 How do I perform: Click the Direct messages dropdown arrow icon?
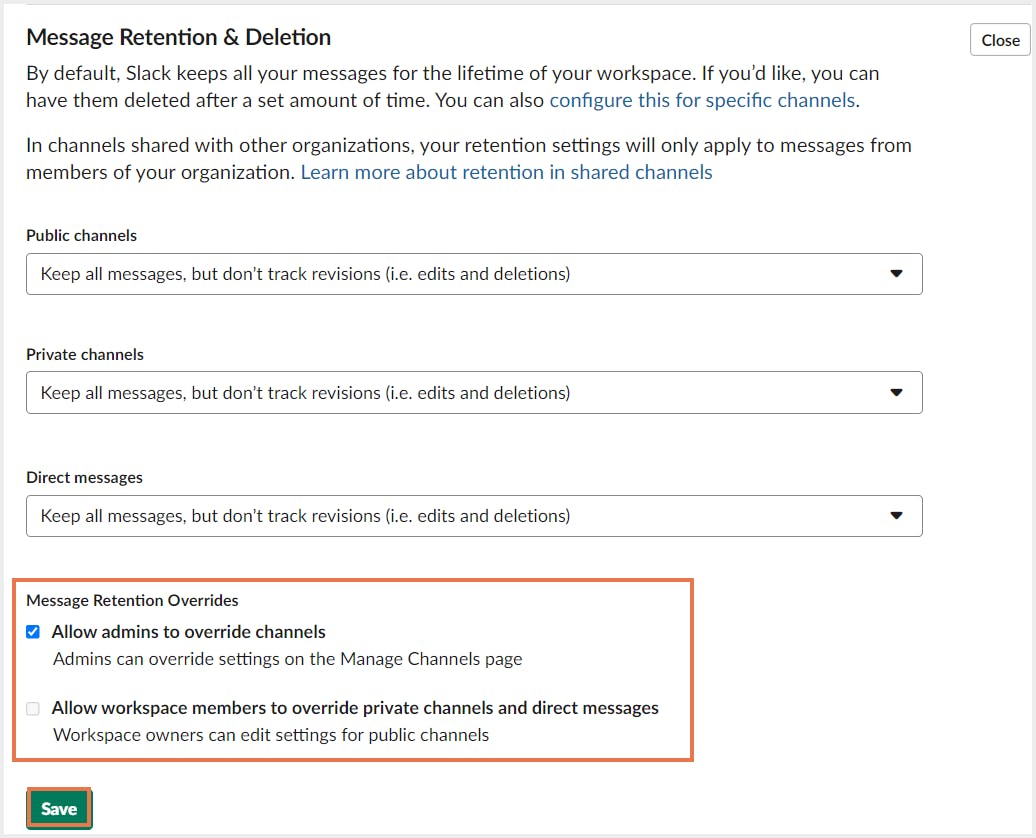pos(896,516)
